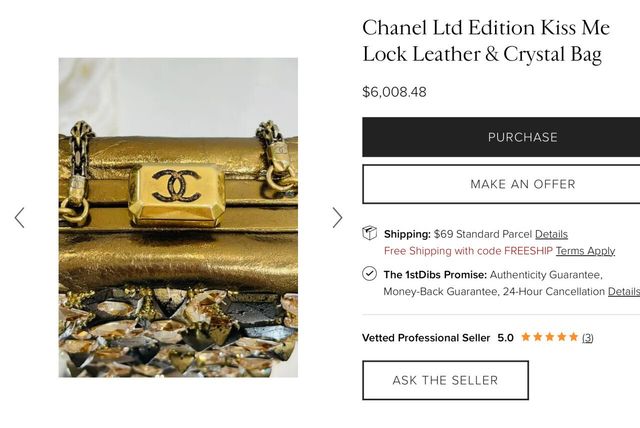The height and width of the screenshot is (428, 640).
Task: Click the 1stDibs Promise checkmark icon
Action: click(x=370, y=274)
